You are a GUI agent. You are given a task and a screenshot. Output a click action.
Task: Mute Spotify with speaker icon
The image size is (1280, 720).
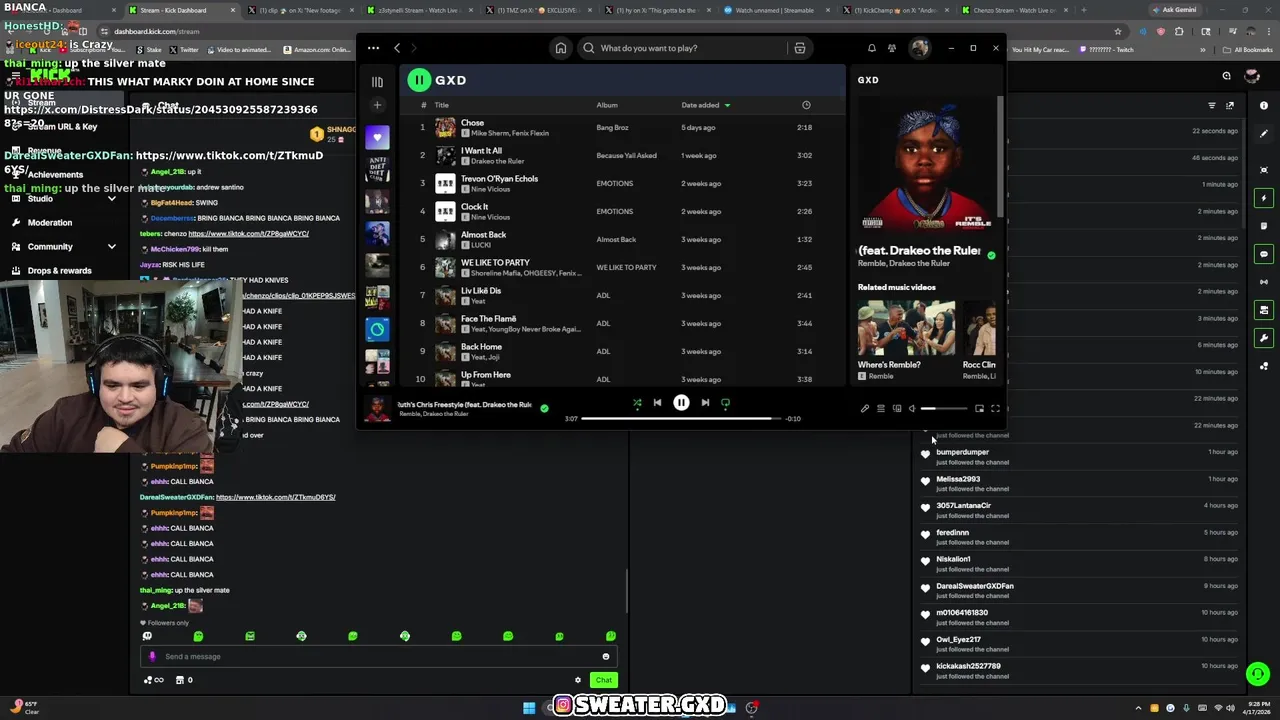912,408
